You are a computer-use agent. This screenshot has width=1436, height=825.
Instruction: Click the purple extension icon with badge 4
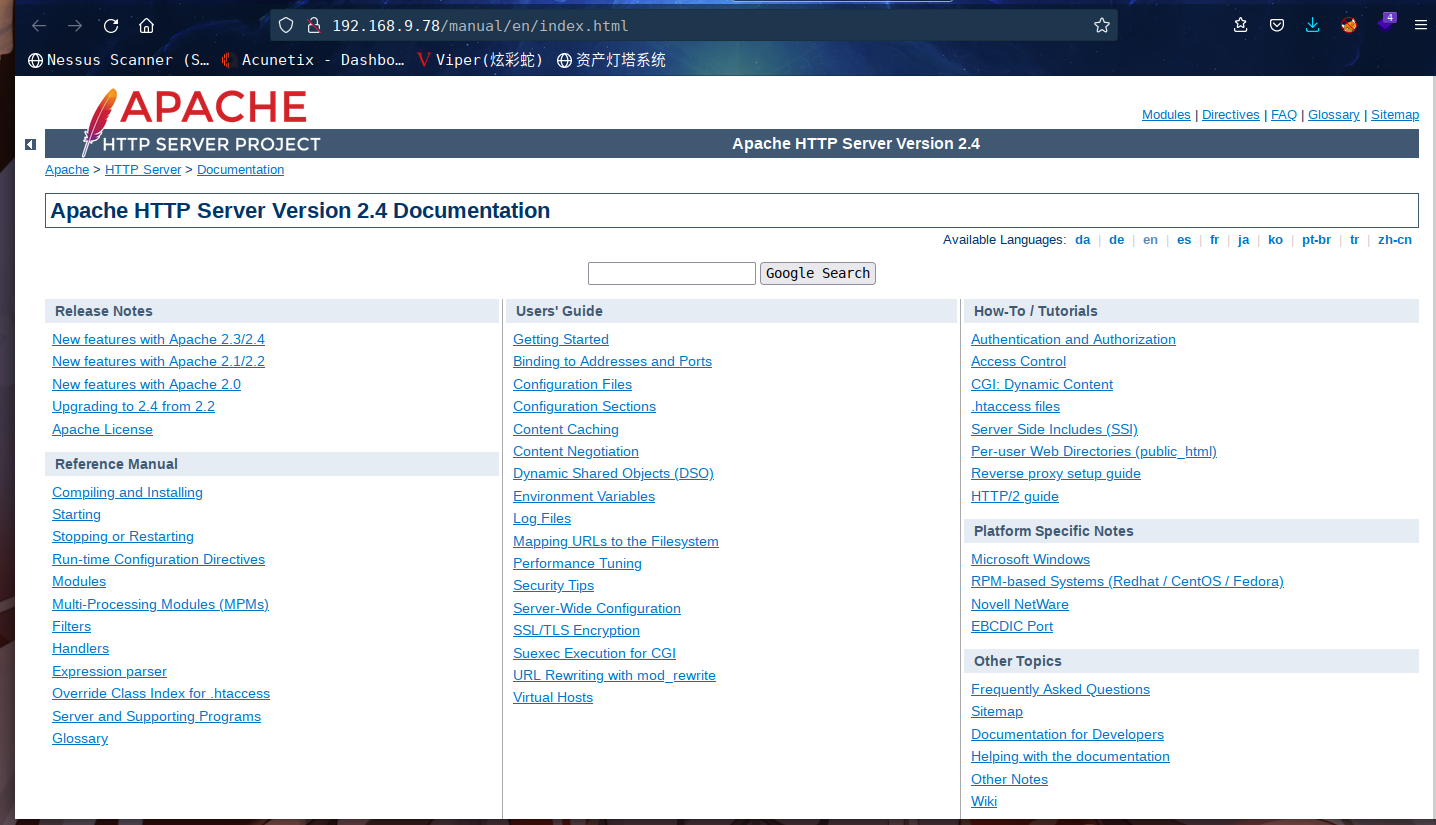[x=1386, y=22]
